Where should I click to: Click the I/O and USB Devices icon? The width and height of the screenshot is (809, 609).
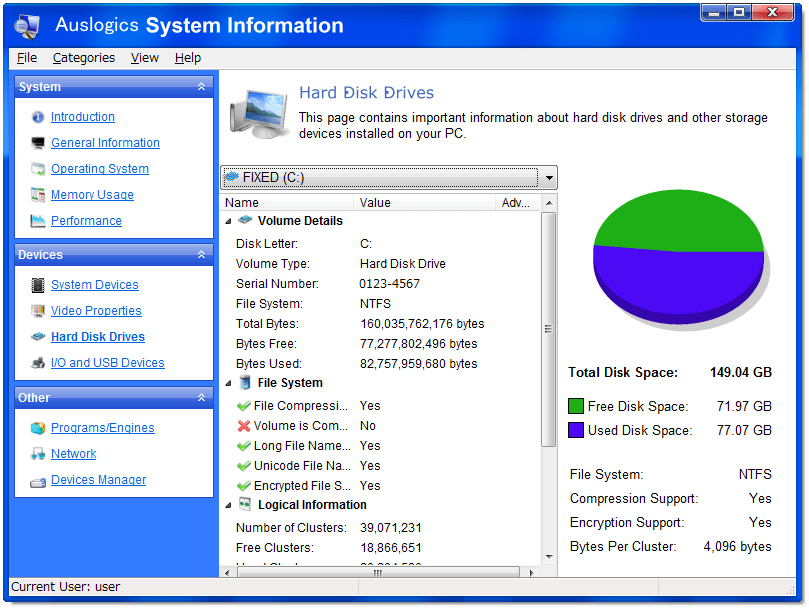[x=38, y=363]
